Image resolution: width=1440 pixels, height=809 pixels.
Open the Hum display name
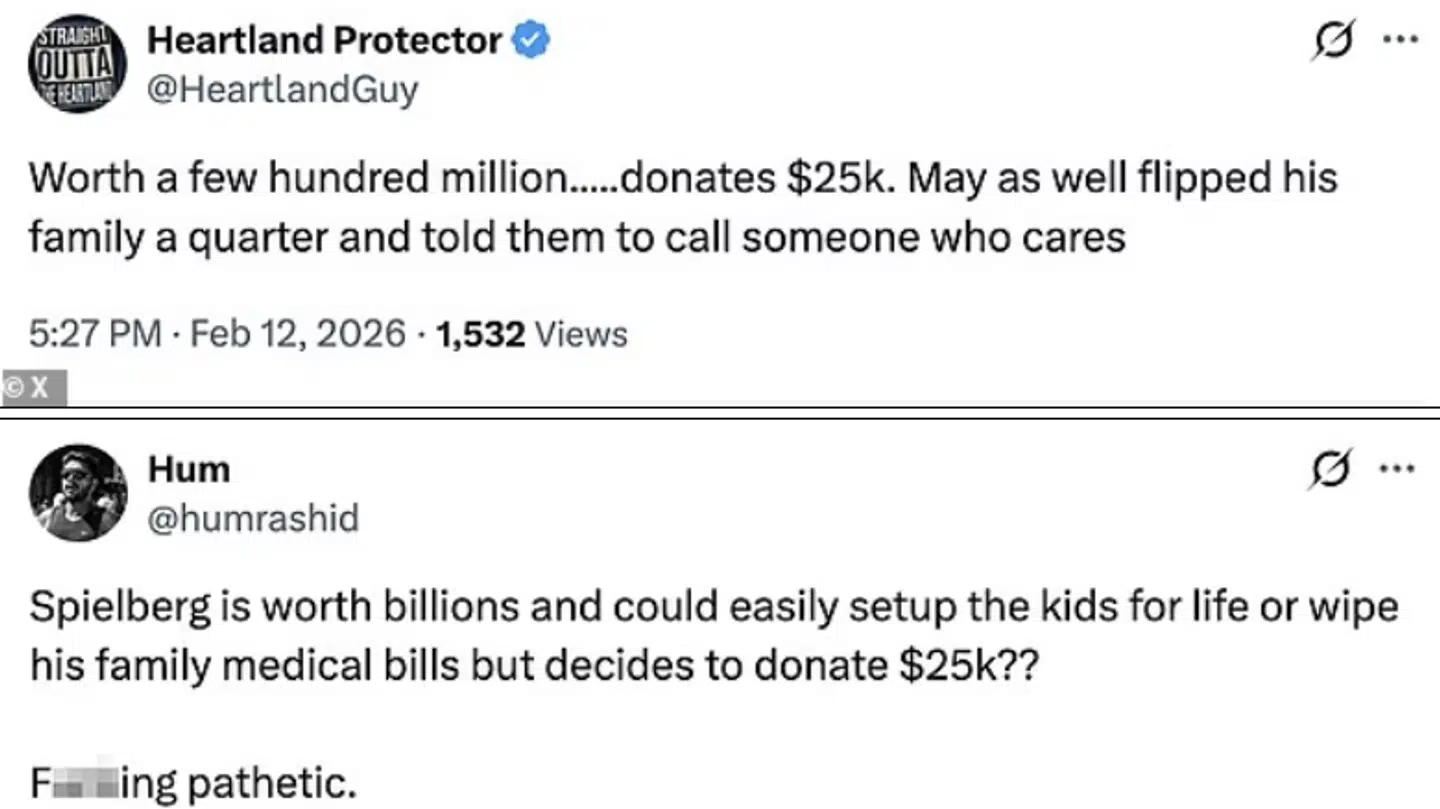coord(188,468)
